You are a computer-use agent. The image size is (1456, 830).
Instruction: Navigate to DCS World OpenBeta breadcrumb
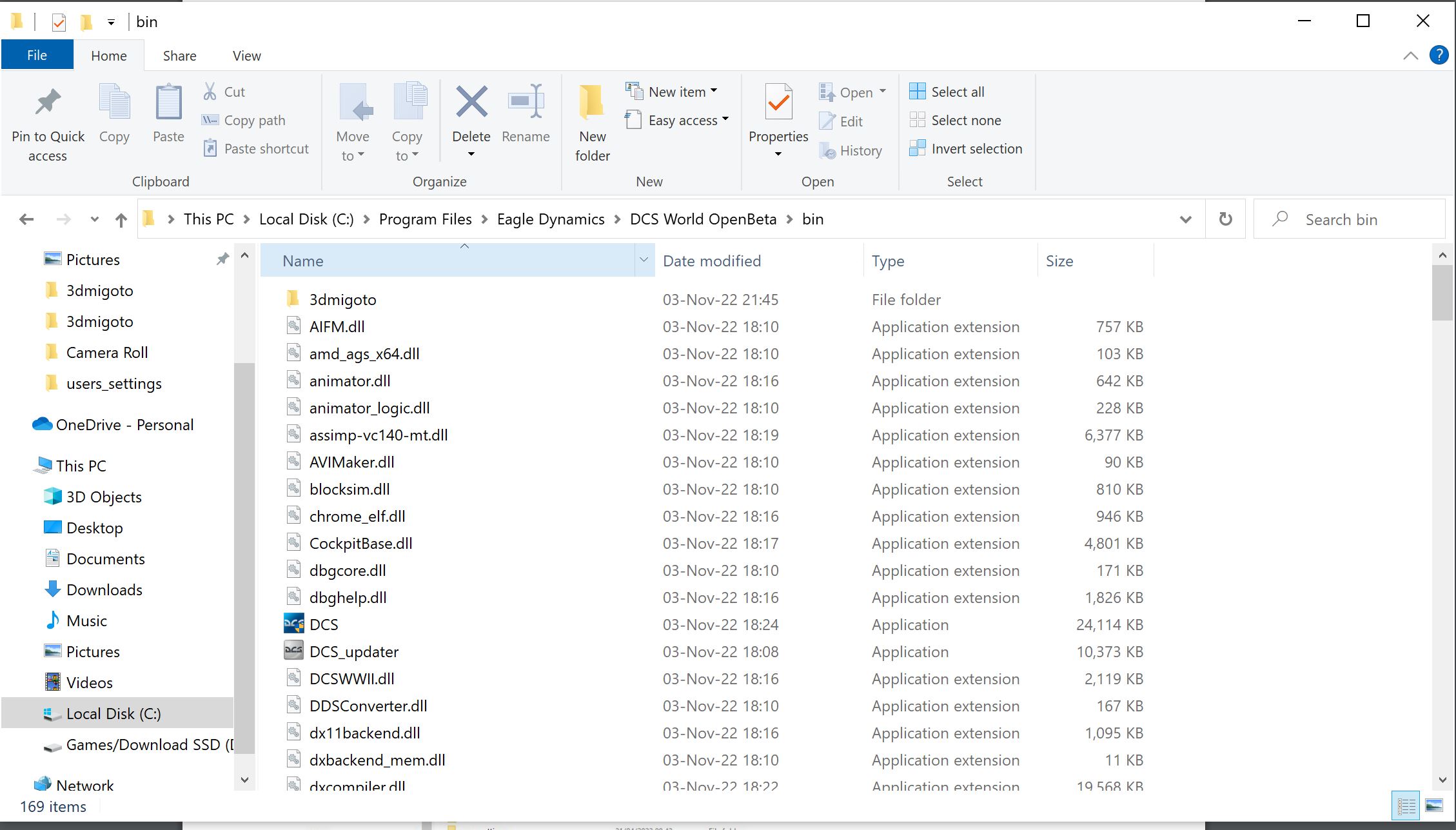click(703, 219)
